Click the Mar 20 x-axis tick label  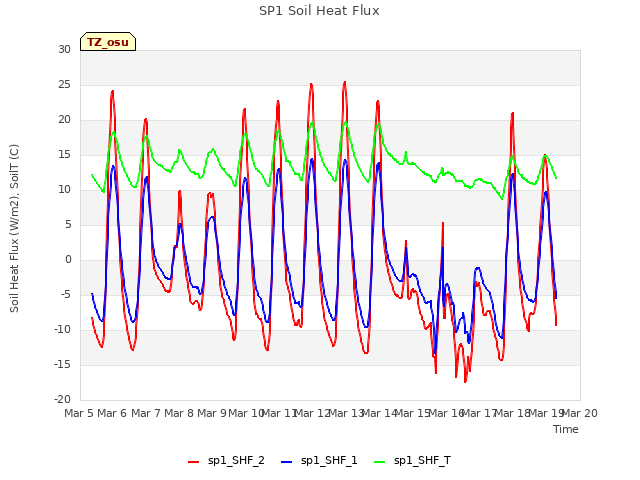pos(580,413)
